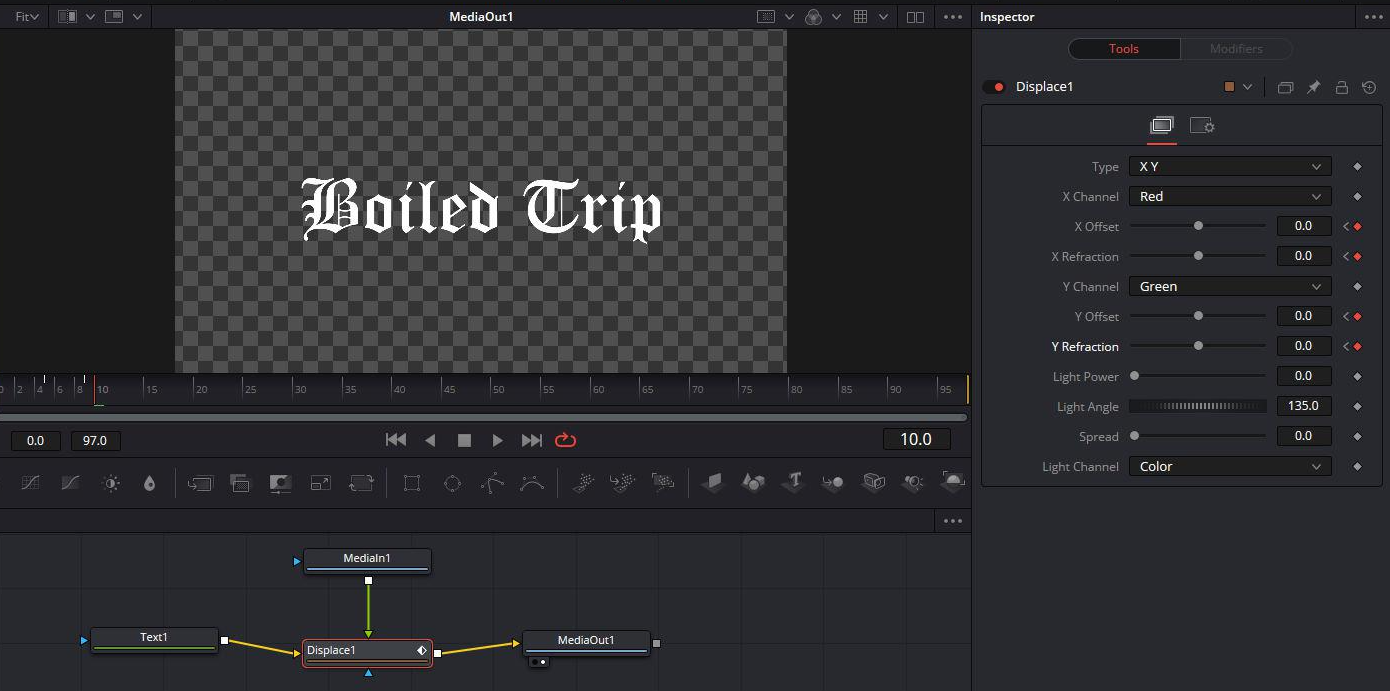Add a Camera 3D node
Screen dimensions: 1390x691
874,483
